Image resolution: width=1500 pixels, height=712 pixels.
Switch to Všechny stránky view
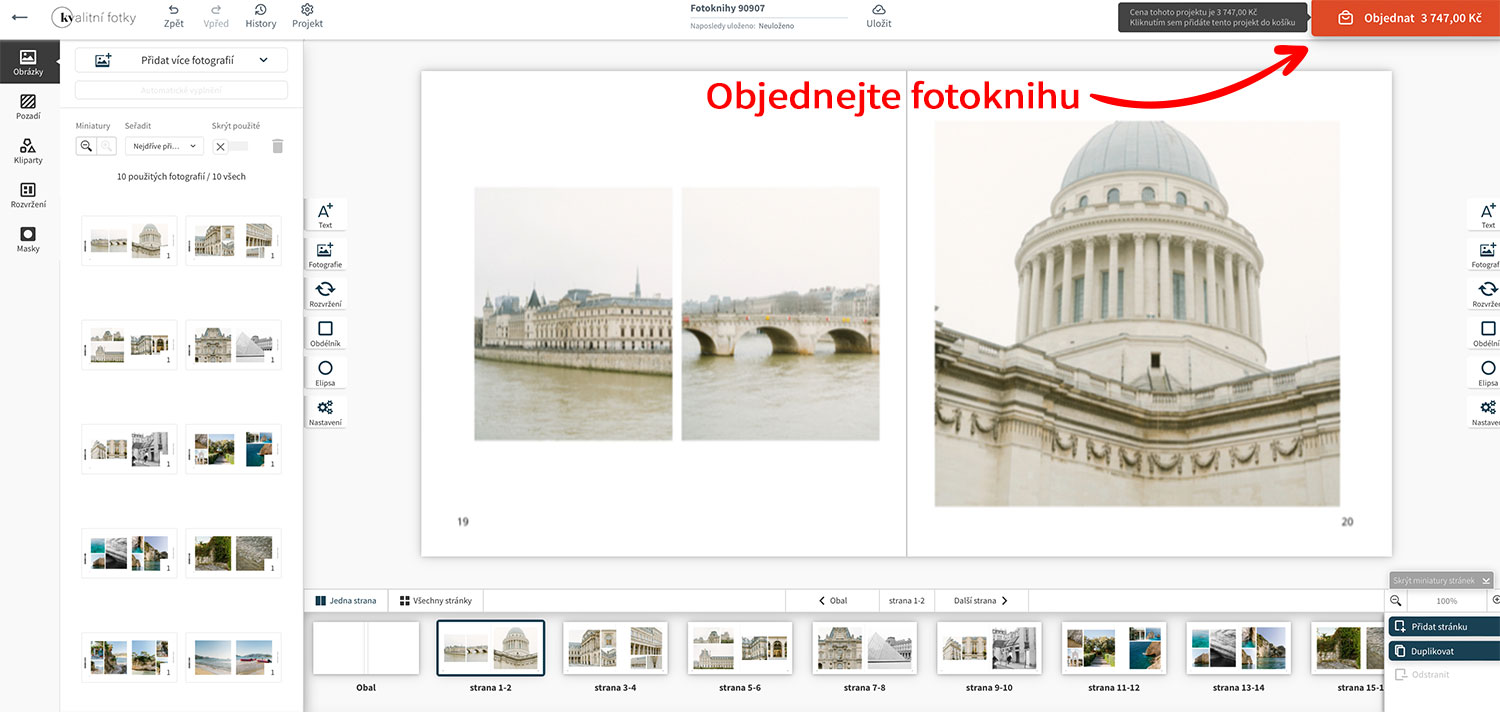tap(436, 601)
